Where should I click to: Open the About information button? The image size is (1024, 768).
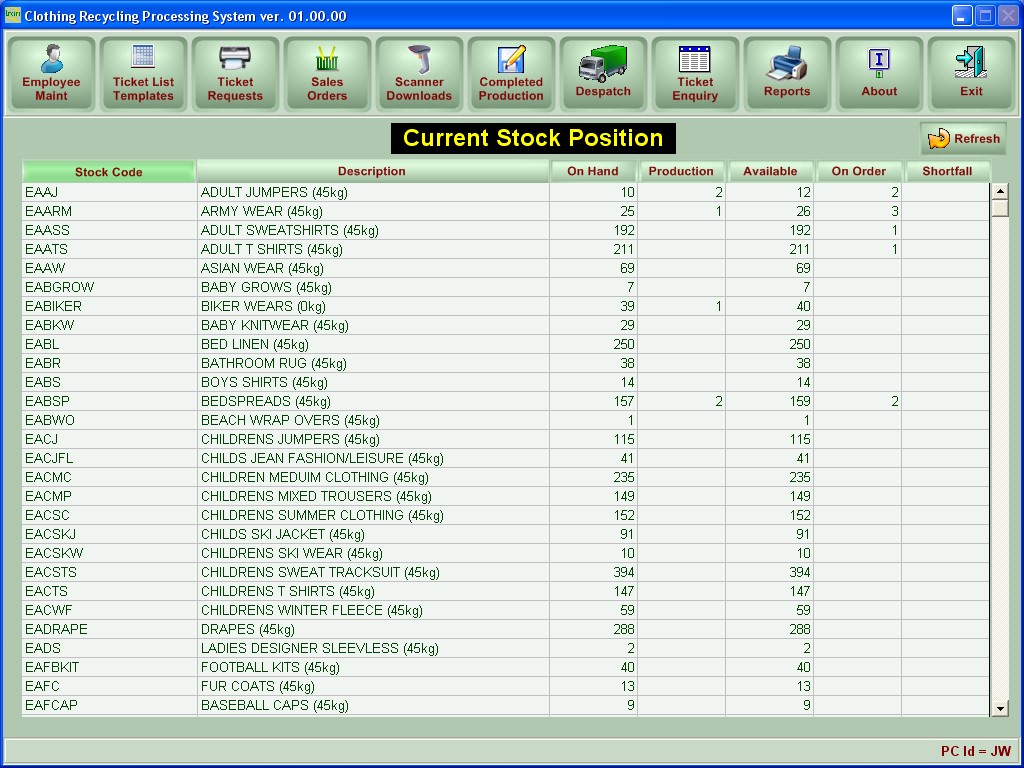[879, 73]
